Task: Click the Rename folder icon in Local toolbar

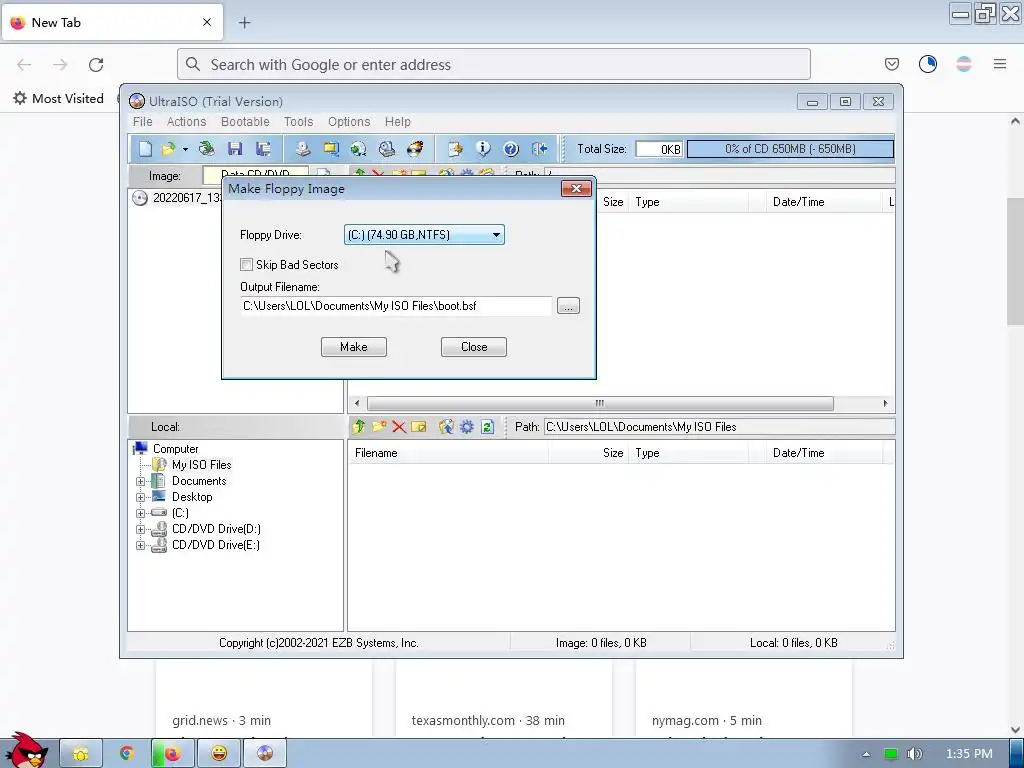Action: pyautogui.click(x=419, y=426)
